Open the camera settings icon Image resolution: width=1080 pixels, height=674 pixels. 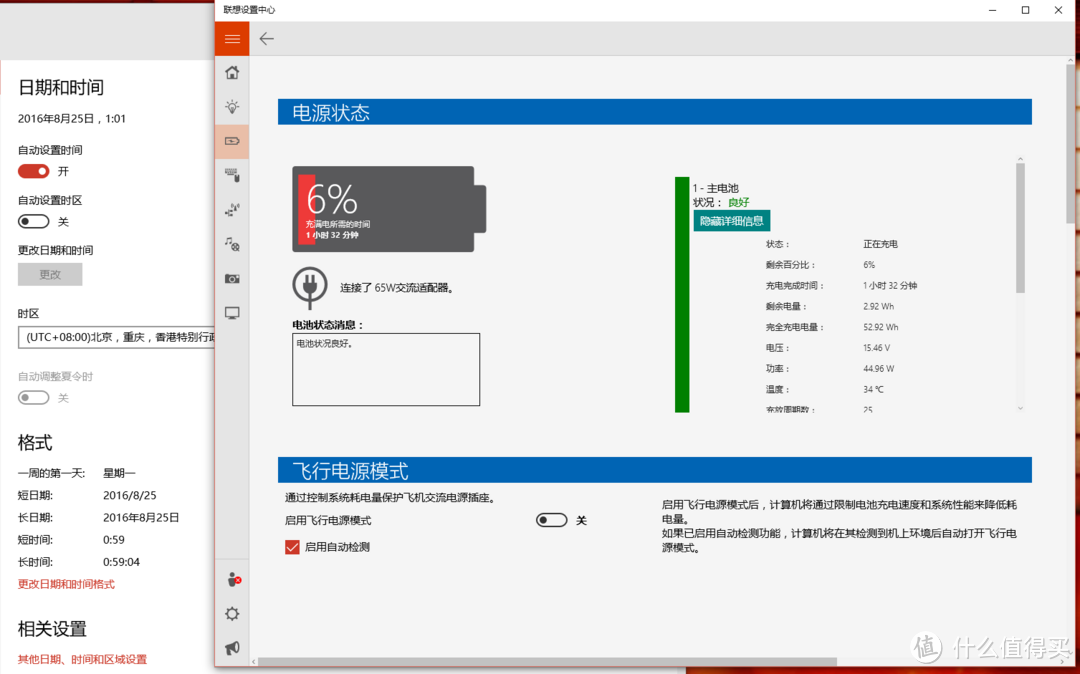[x=232, y=278]
